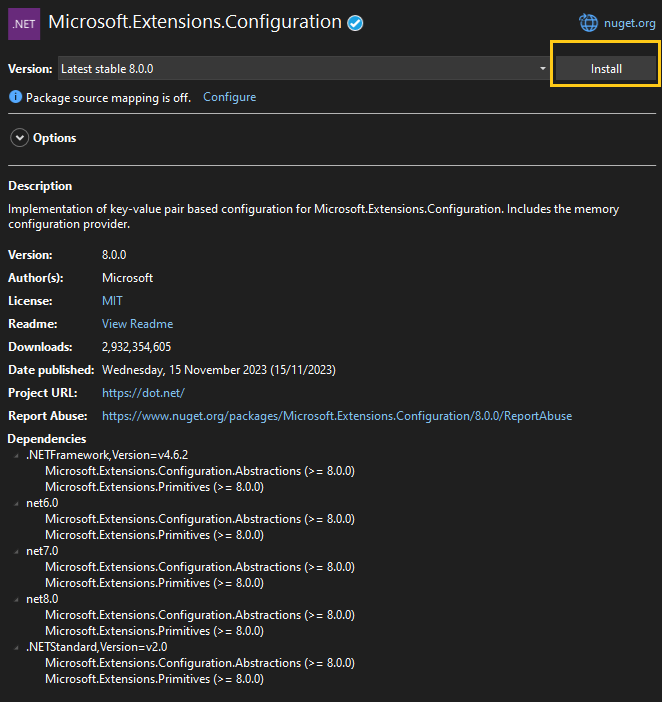This screenshot has width=662, height=702.
Task: Collapse the net8.0 dependency group
Action: [x=17, y=600]
